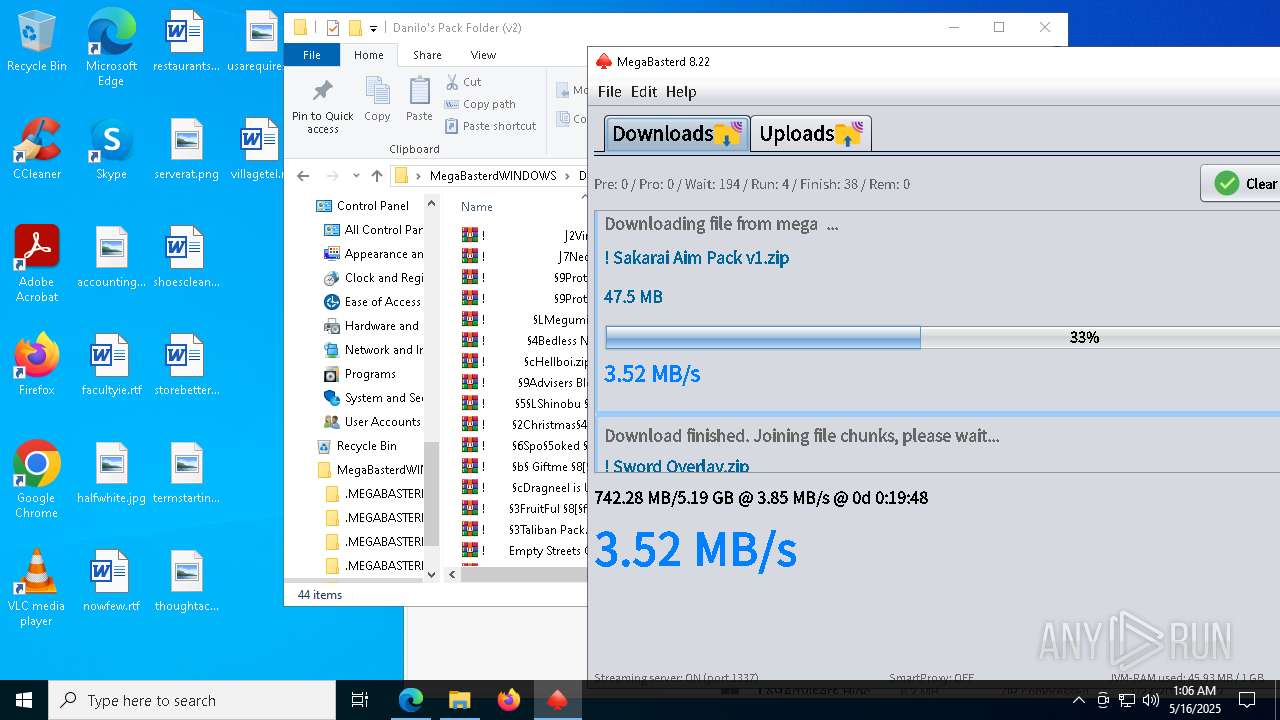Click the Sakarai Aim Pack v1.zip progress bar
Viewport: 1280px width, 720px height.
(x=942, y=337)
